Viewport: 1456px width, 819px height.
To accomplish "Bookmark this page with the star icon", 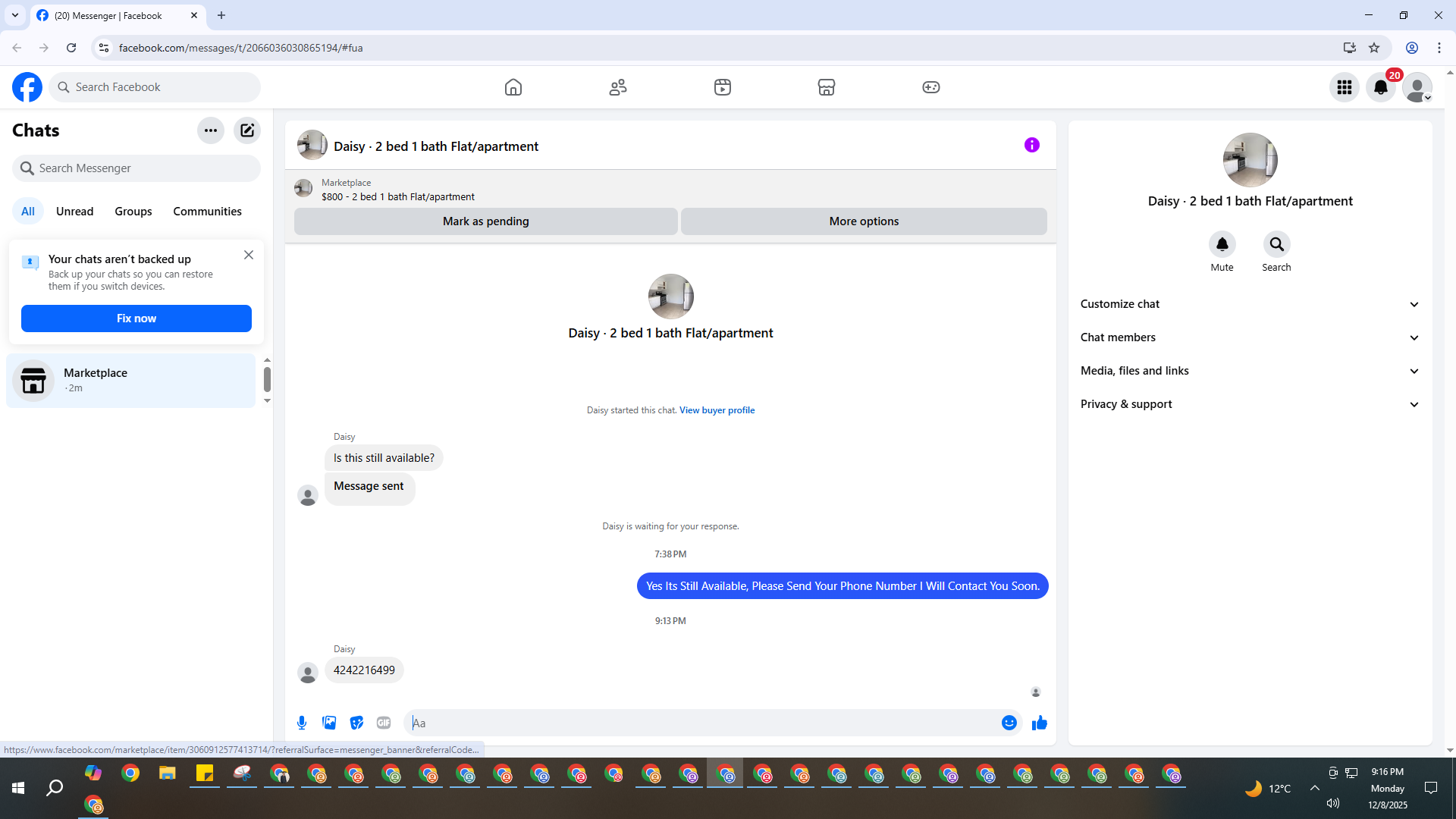I will [x=1374, y=48].
